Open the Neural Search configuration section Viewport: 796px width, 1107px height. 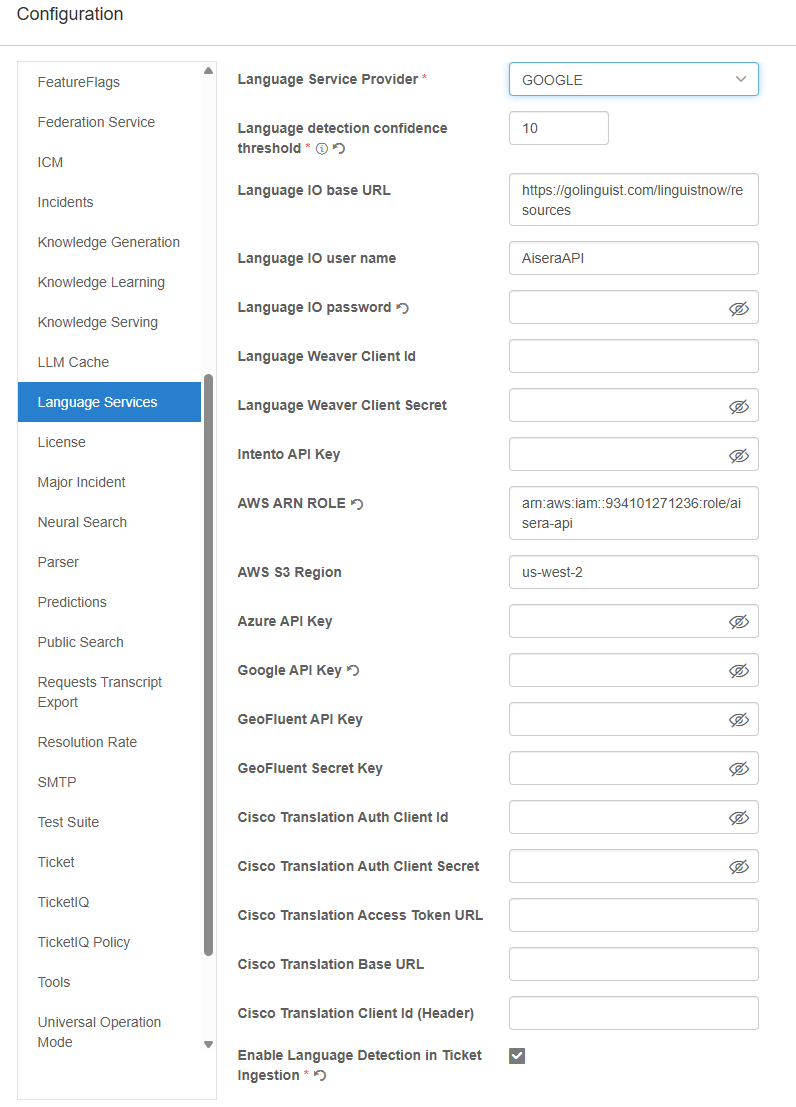pyautogui.click(x=82, y=522)
